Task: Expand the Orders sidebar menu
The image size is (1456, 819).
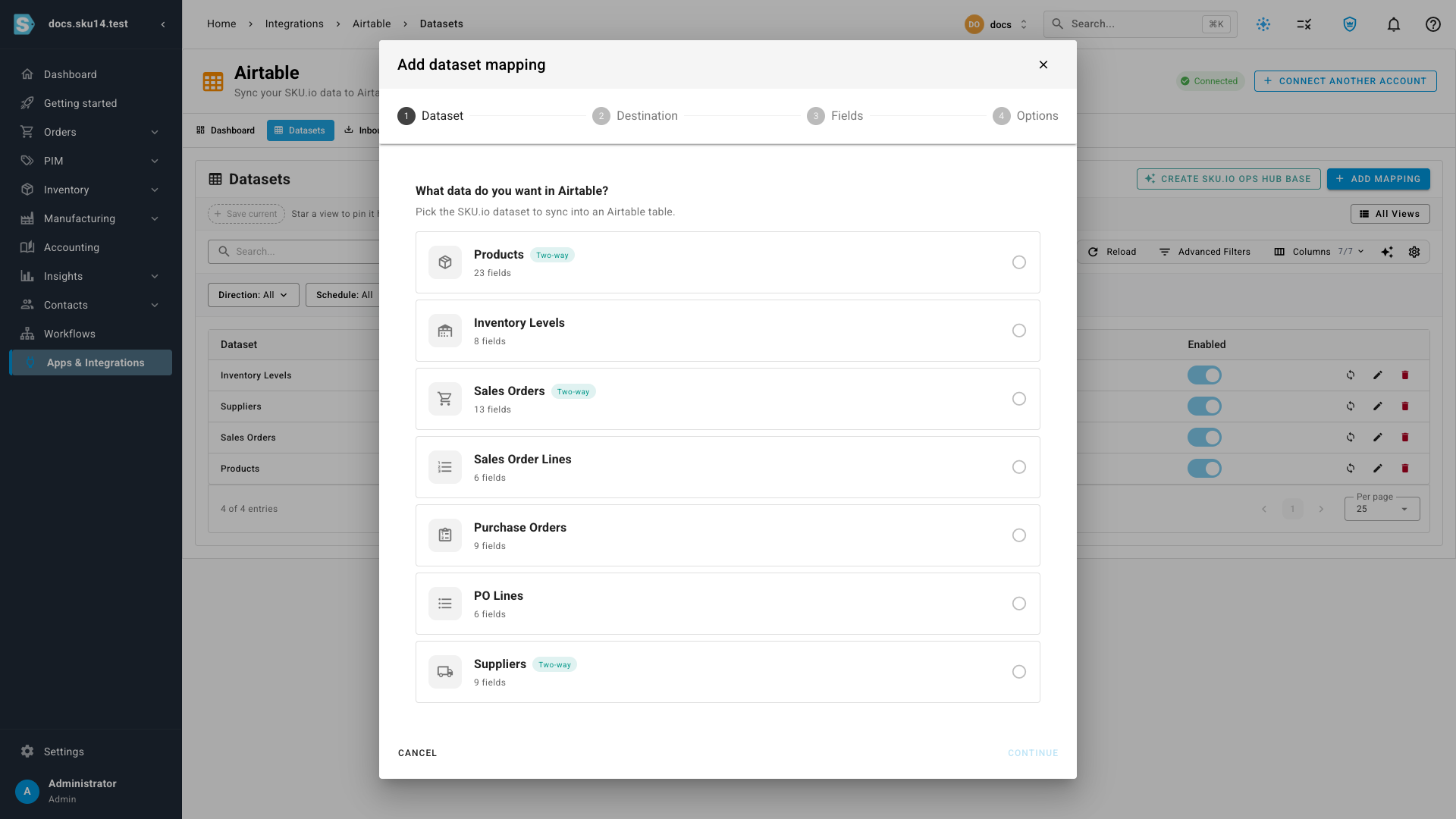Action: tap(155, 132)
